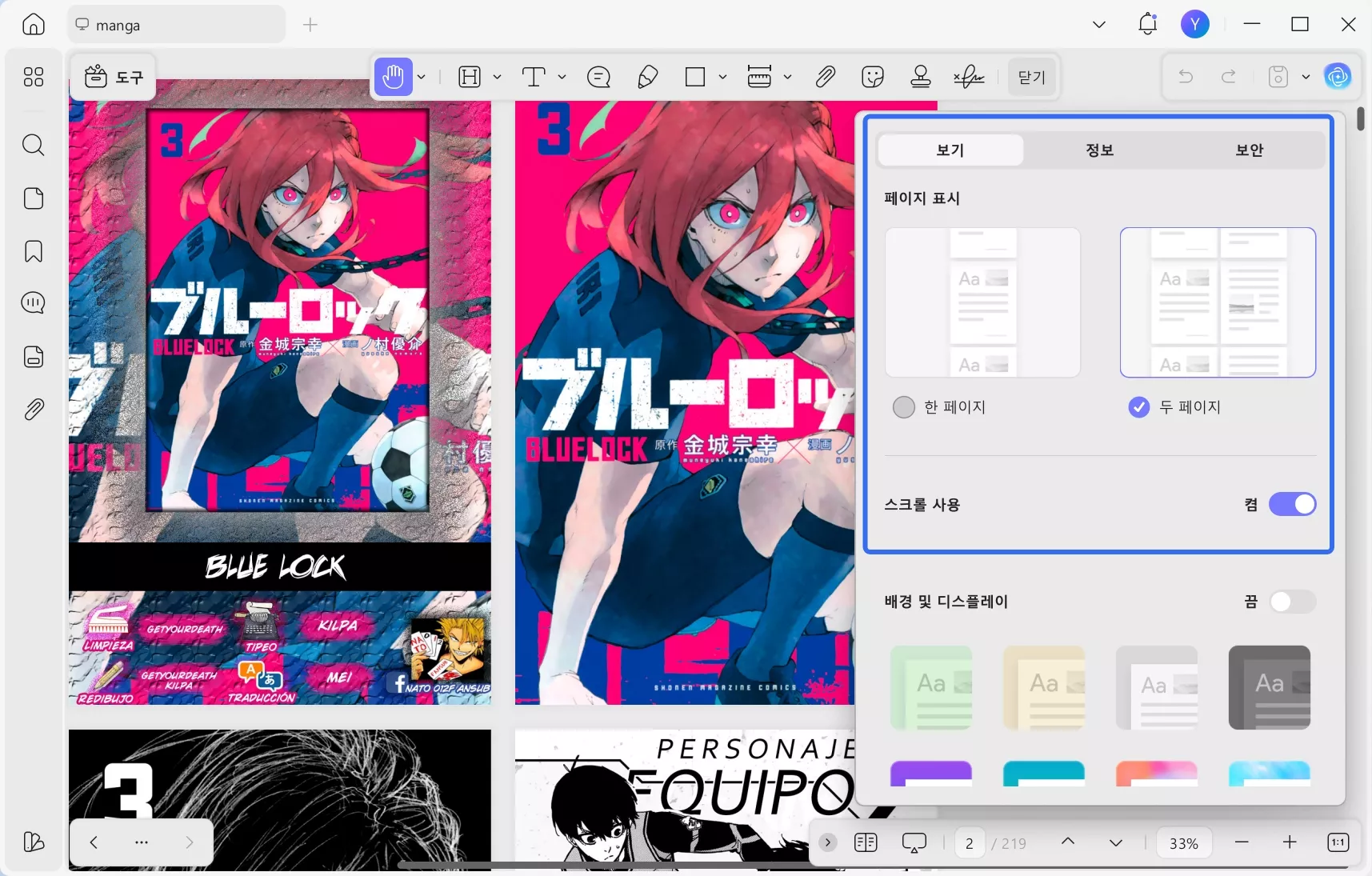The height and width of the screenshot is (876, 1372).
Task: Choose the beige background theme swatch
Action: point(1044,688)
